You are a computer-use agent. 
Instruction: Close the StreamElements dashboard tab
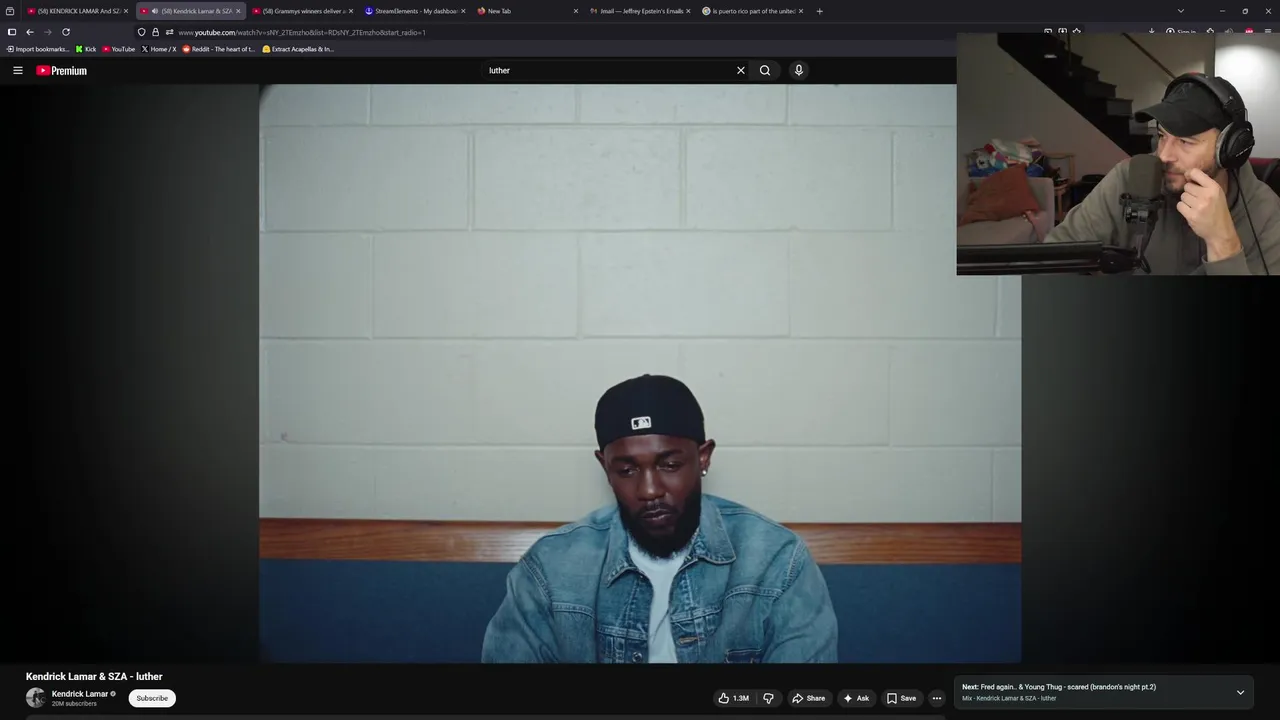463,11
